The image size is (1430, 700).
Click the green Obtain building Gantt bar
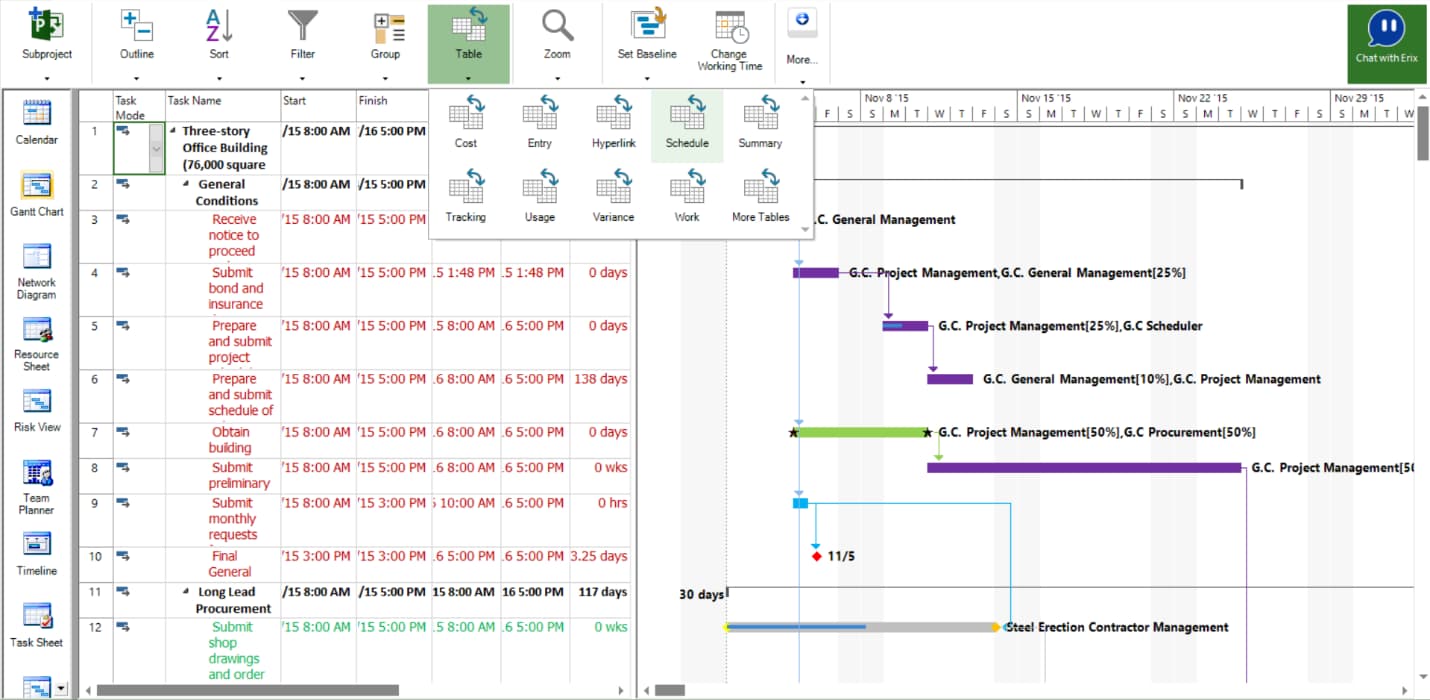tap(860, 433)
